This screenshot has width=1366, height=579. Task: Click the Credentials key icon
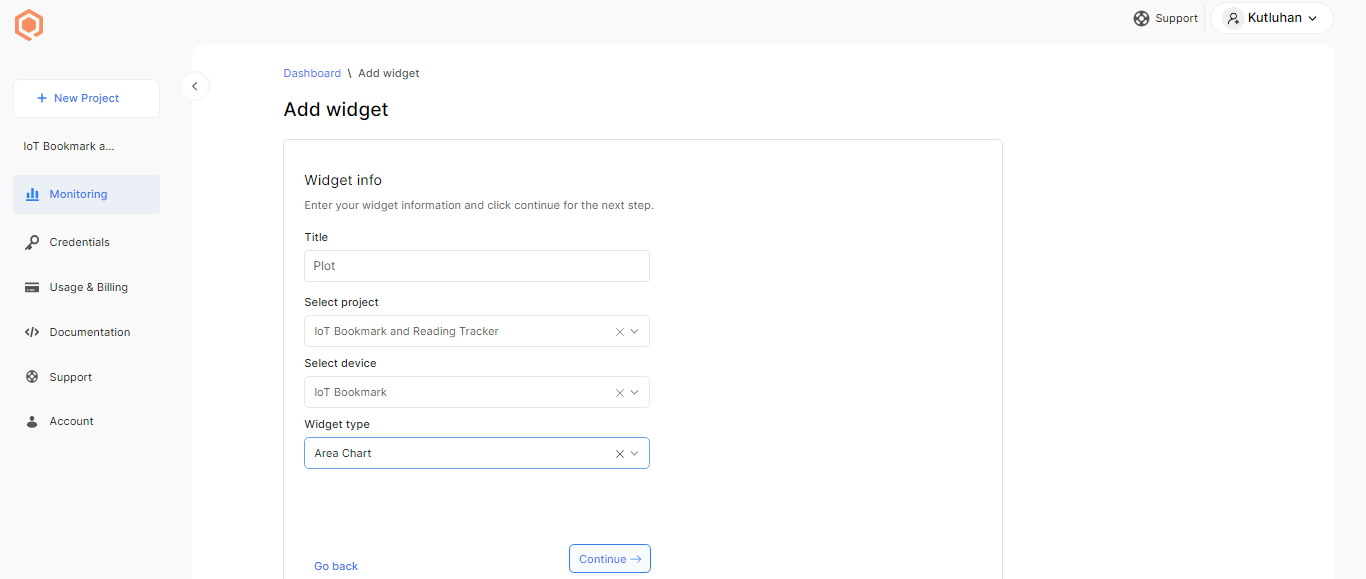[x=32, y=242]
